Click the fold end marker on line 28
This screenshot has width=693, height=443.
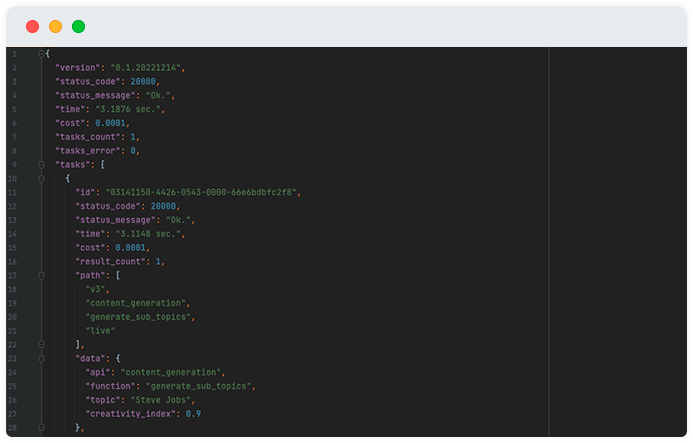click(x=41, y=428)
